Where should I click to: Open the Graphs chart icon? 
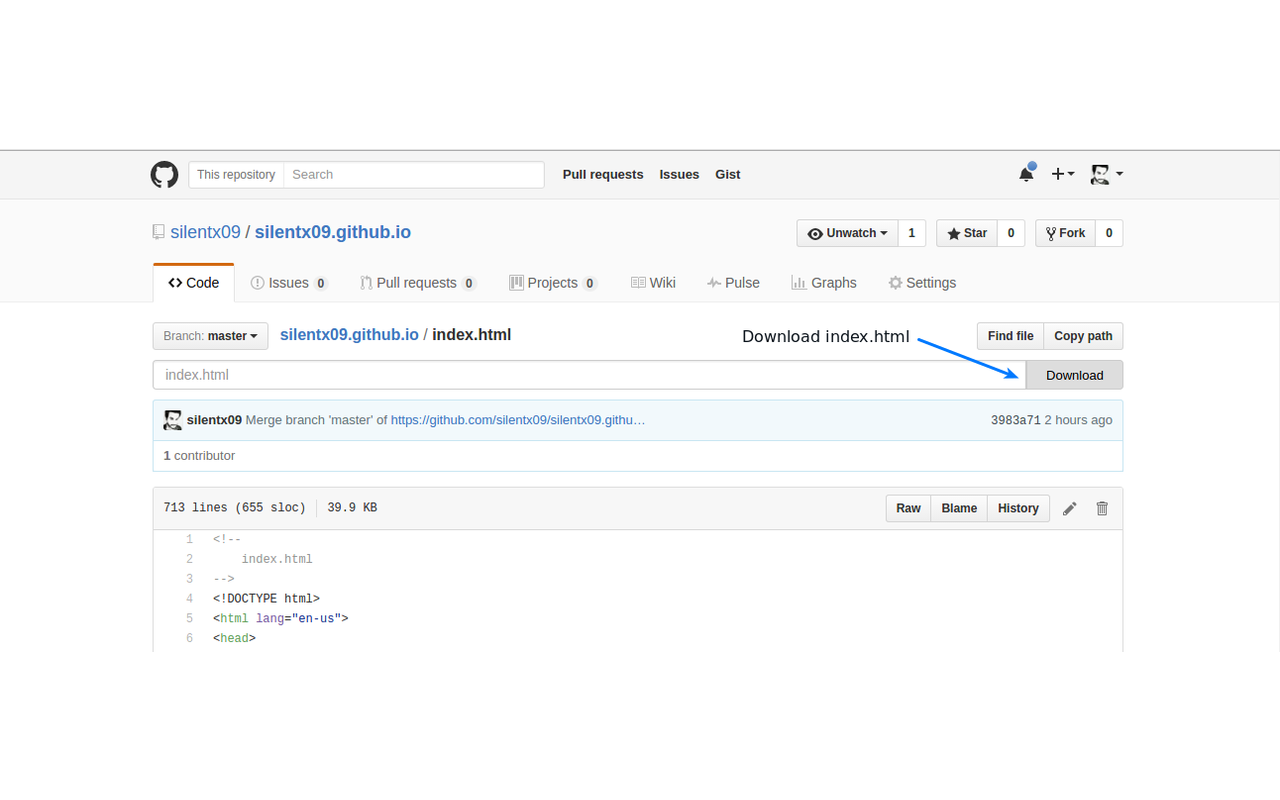click(797, 282)
